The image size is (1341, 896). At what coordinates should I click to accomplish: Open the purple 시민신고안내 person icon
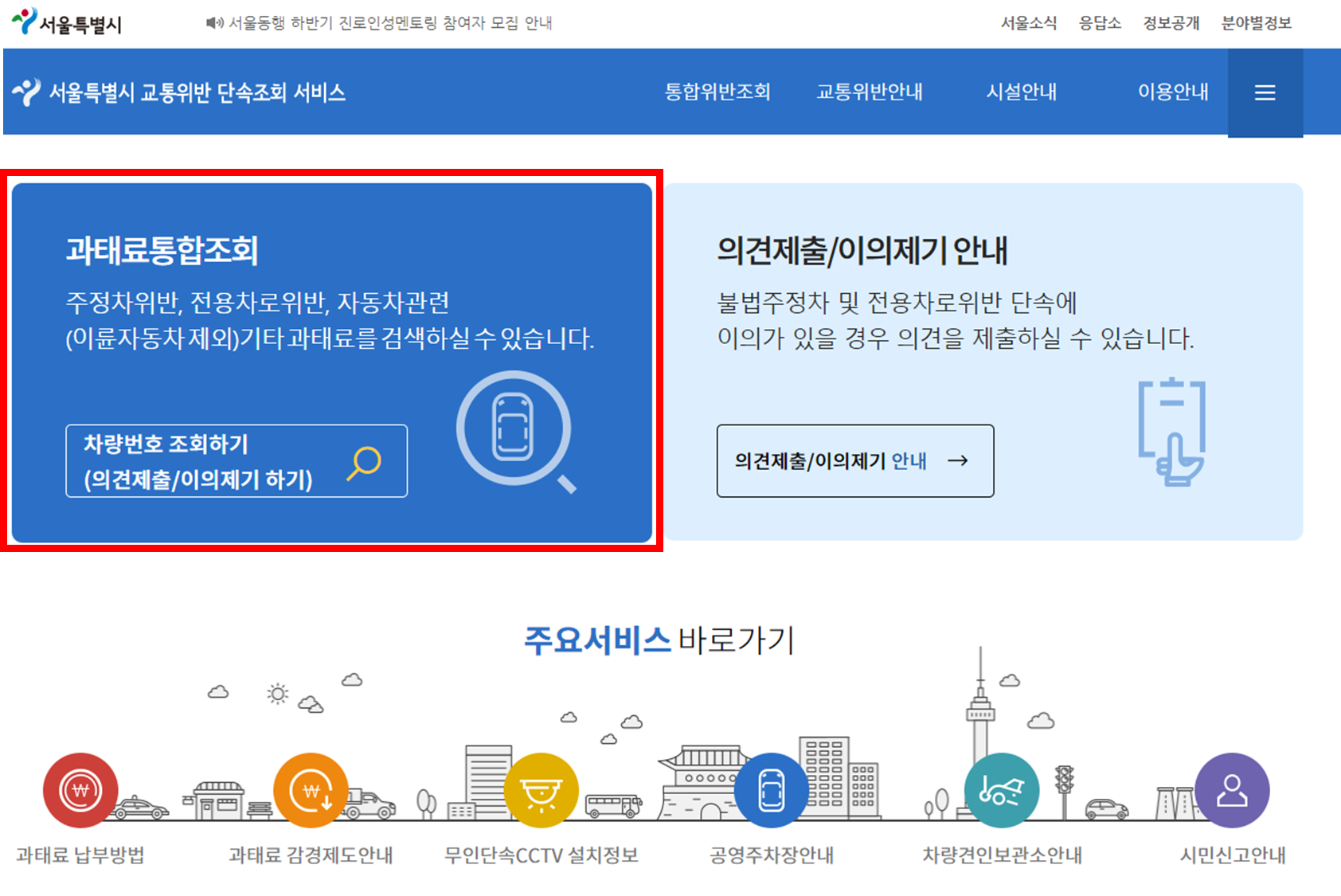coord(1232,791)
